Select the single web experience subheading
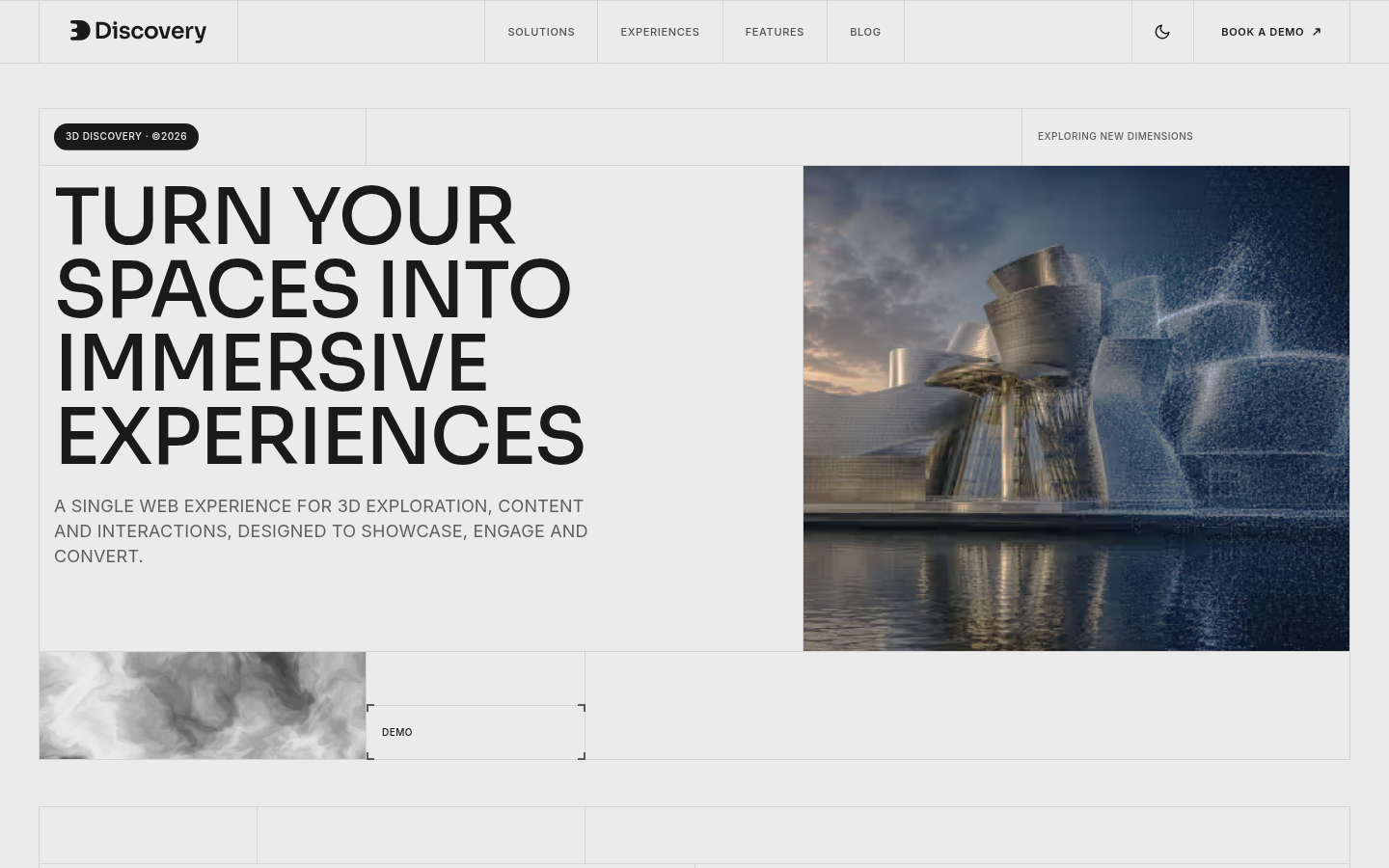Viewport: 1389px width, 868px height. point(321,531)
